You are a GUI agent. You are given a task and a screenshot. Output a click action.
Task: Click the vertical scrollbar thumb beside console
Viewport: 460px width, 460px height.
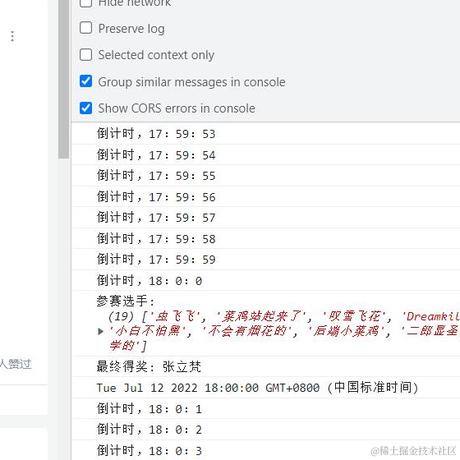click(x=63, y=78)
